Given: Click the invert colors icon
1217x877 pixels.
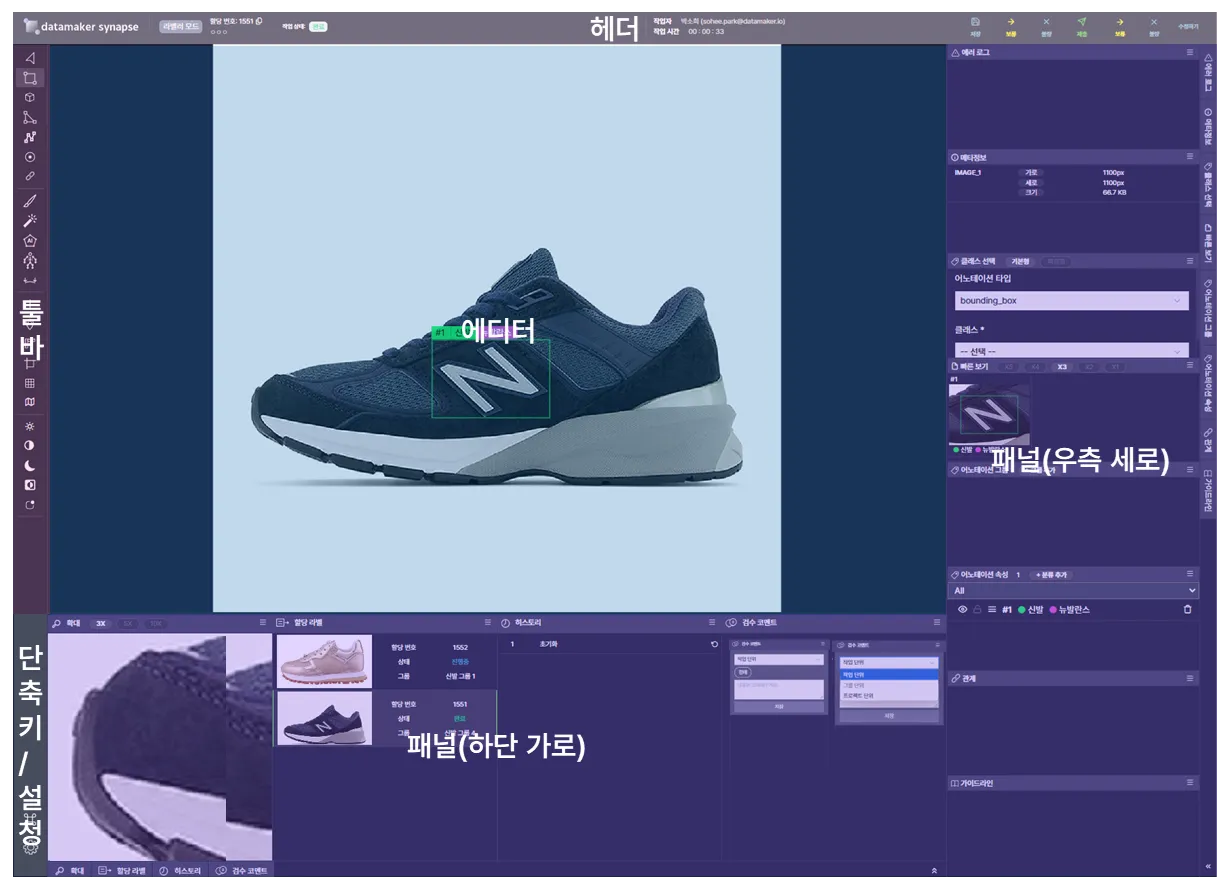Looking at the screenshot, I should pyautogui.click(x=30, y=485).
